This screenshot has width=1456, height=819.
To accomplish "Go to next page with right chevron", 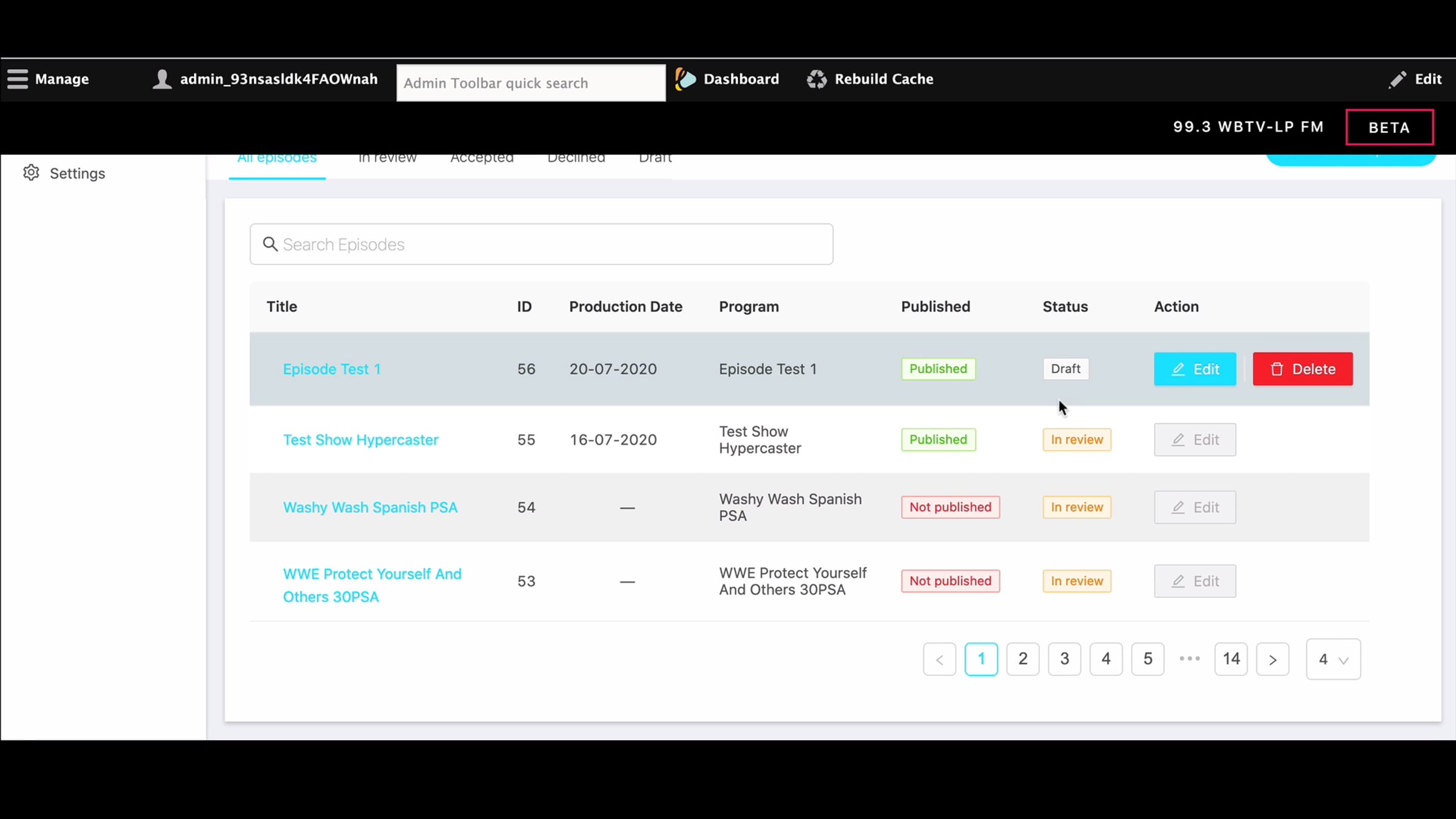I will (x=1272, y=659).
